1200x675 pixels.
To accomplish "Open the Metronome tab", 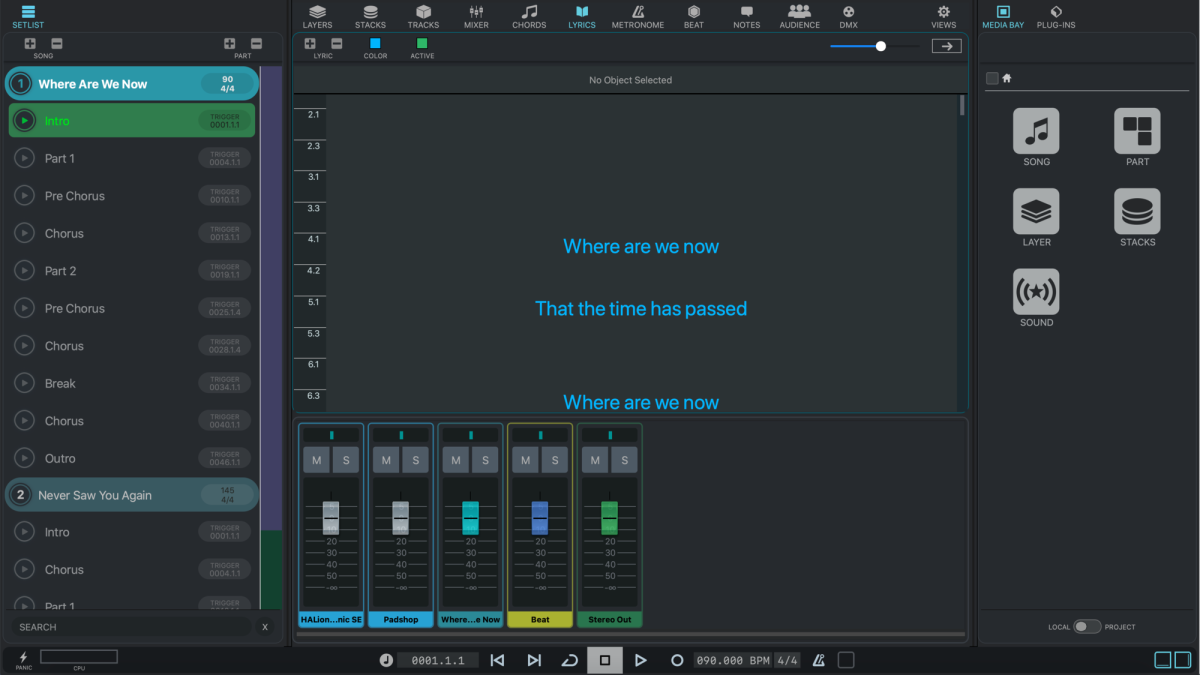I will (x=638, y=16).
